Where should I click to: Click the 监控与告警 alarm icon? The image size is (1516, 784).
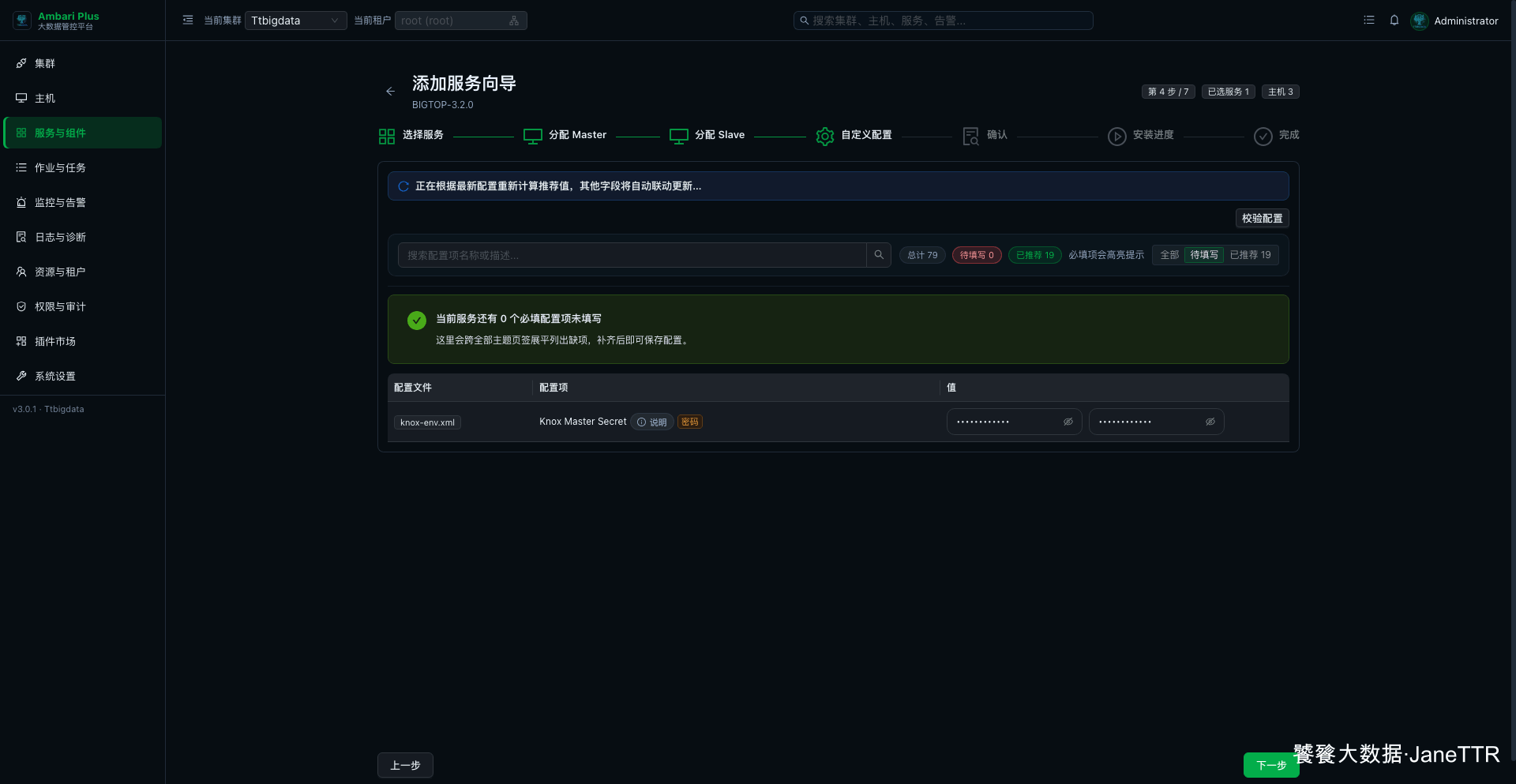pos(21,202)
